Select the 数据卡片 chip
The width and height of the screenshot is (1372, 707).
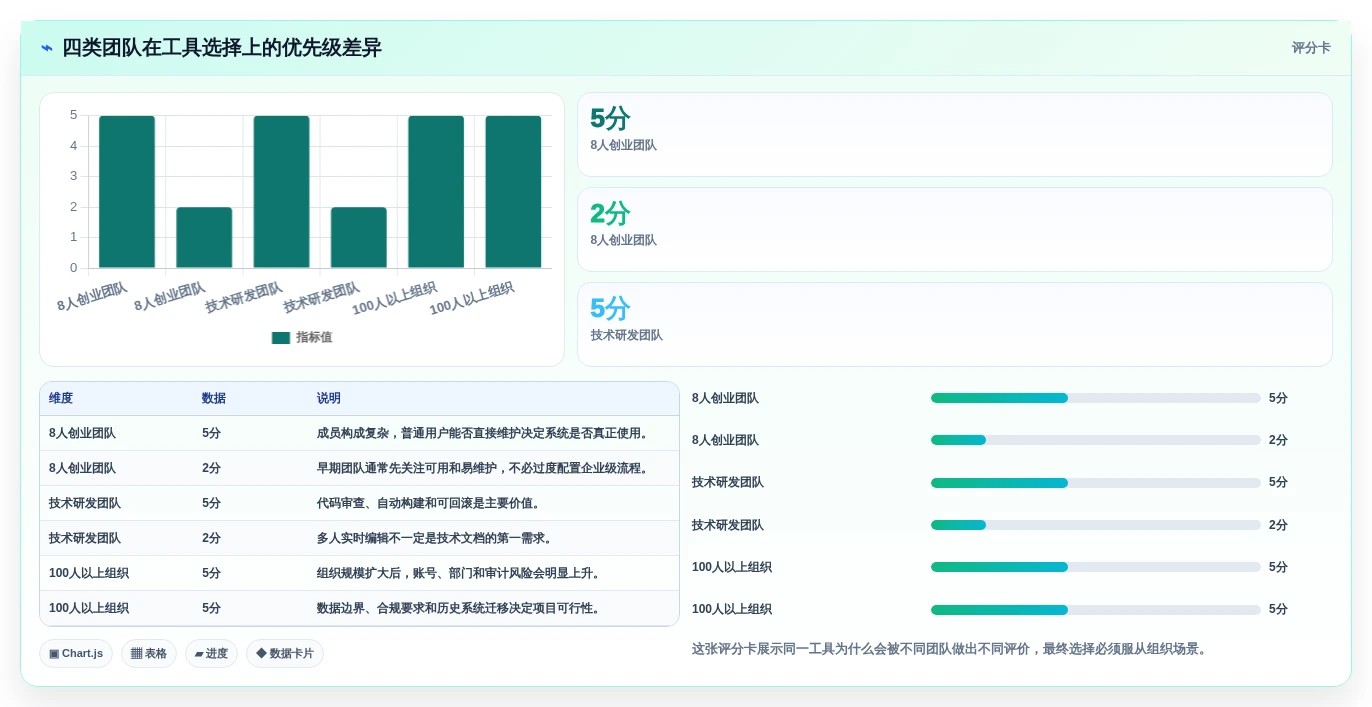tap(285, 654)
